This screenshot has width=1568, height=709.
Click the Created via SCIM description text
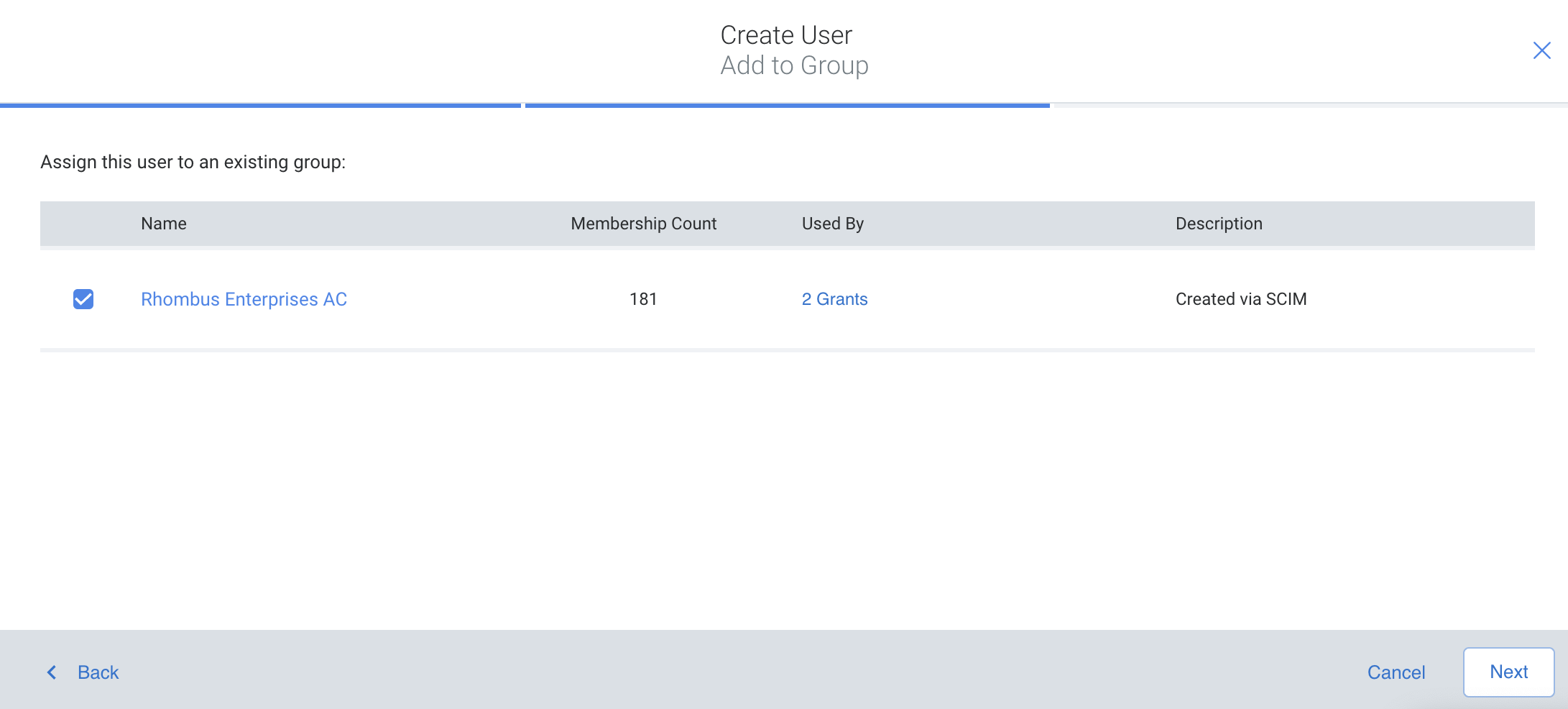[x=1240, y=298]
